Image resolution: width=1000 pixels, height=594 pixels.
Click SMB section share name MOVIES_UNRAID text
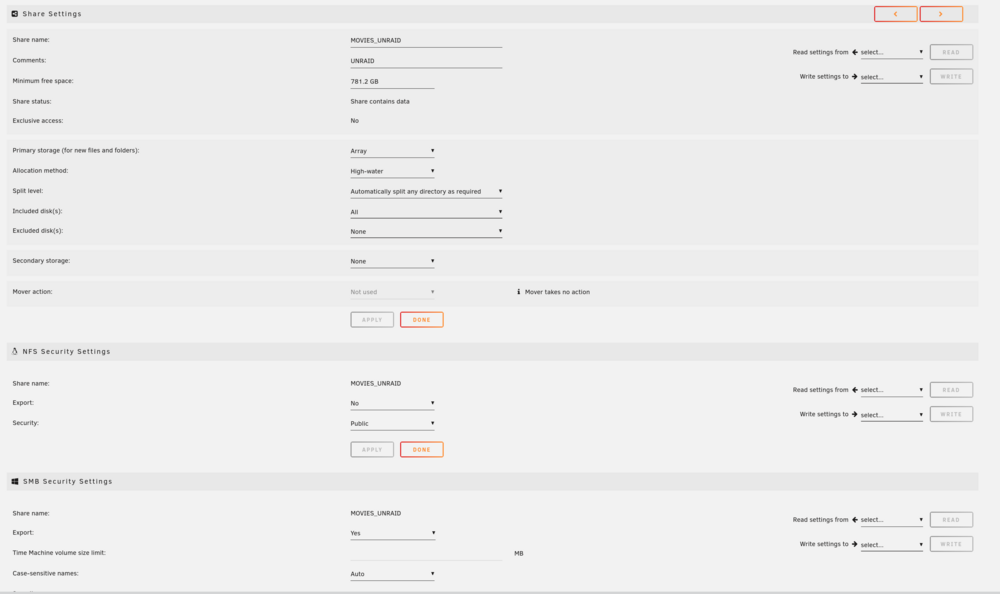376,514
